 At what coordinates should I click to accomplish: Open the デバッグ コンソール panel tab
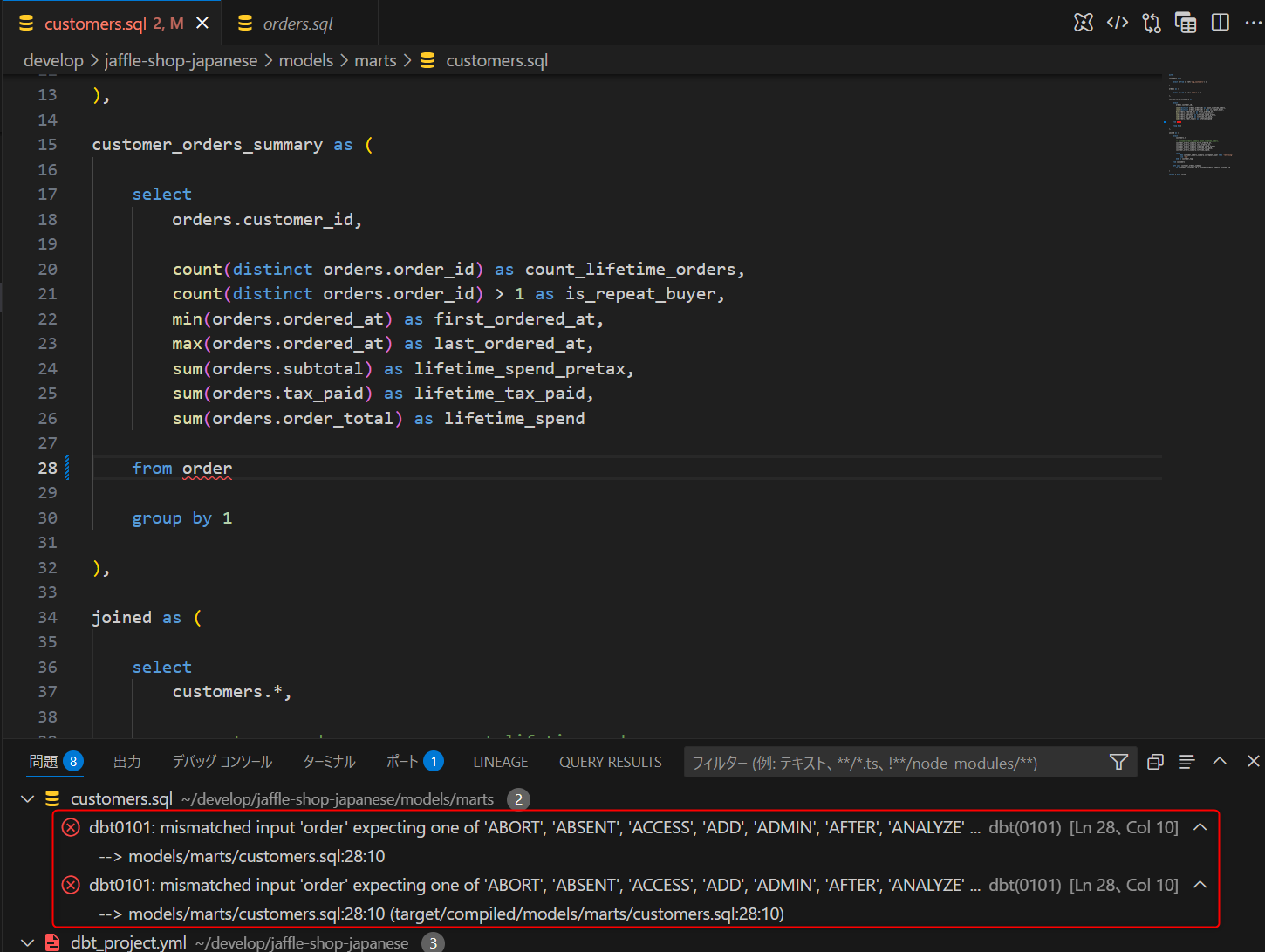(x=222, y=762)
